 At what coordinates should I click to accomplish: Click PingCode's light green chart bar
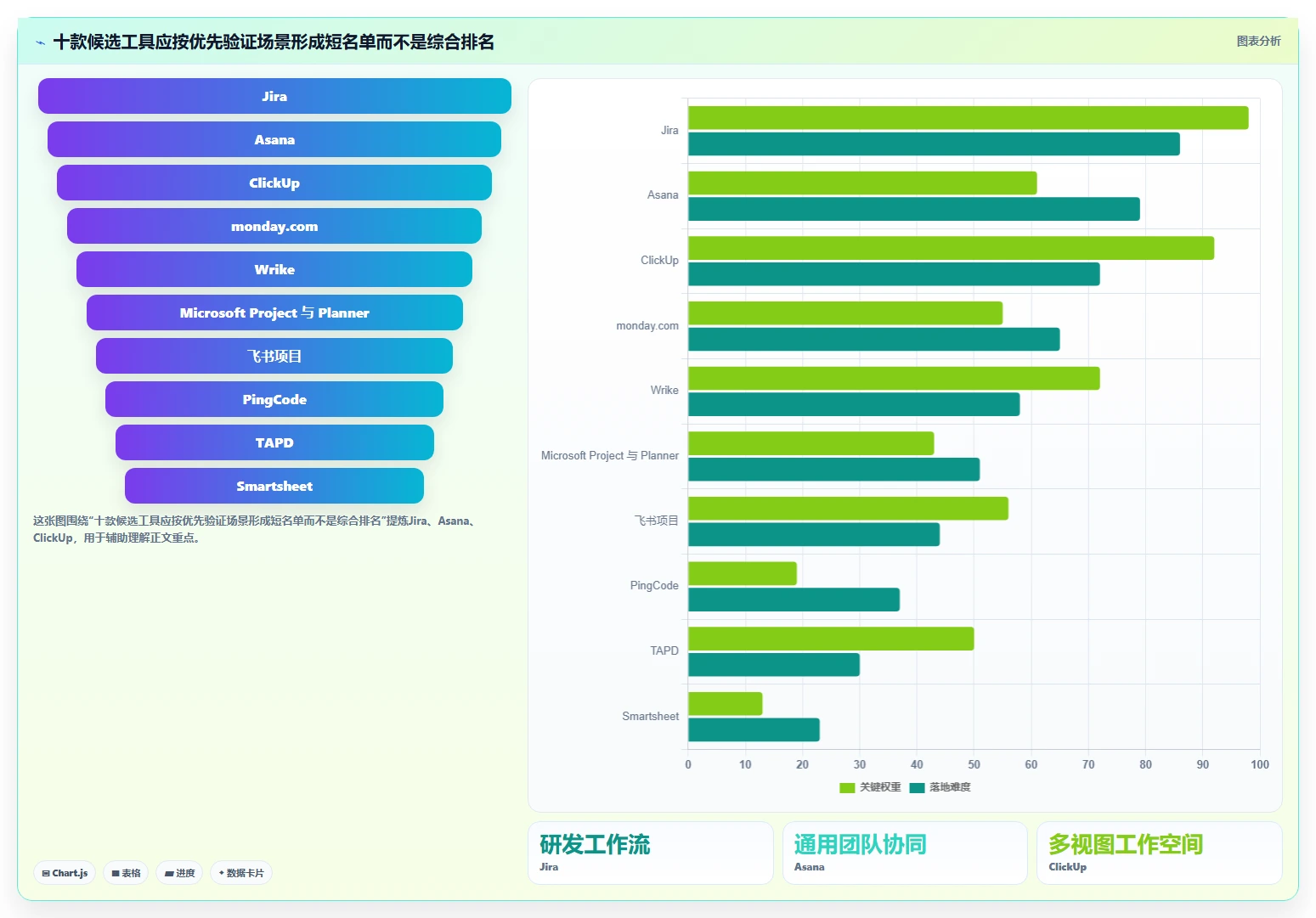[743, 573]
